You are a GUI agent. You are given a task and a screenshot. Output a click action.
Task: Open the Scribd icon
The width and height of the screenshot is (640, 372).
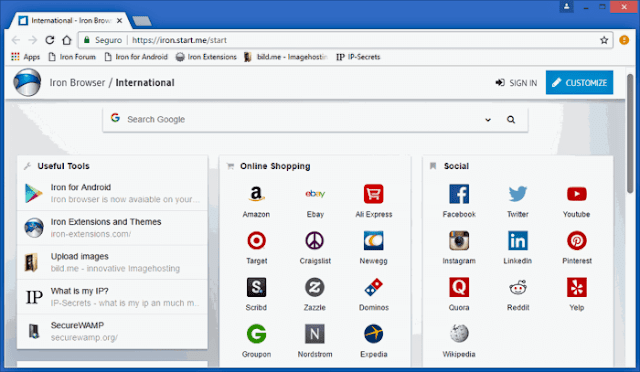coord(256,287)
